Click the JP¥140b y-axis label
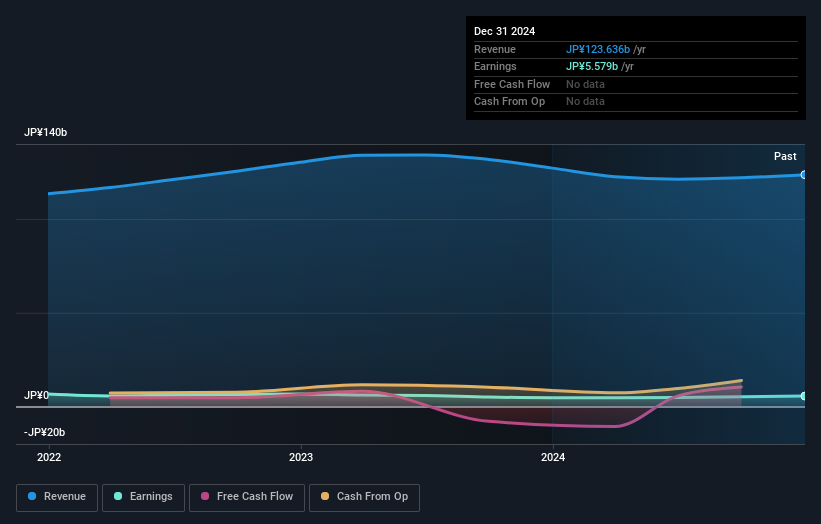Screen dimensions: 821x524 tap(46, 132)
